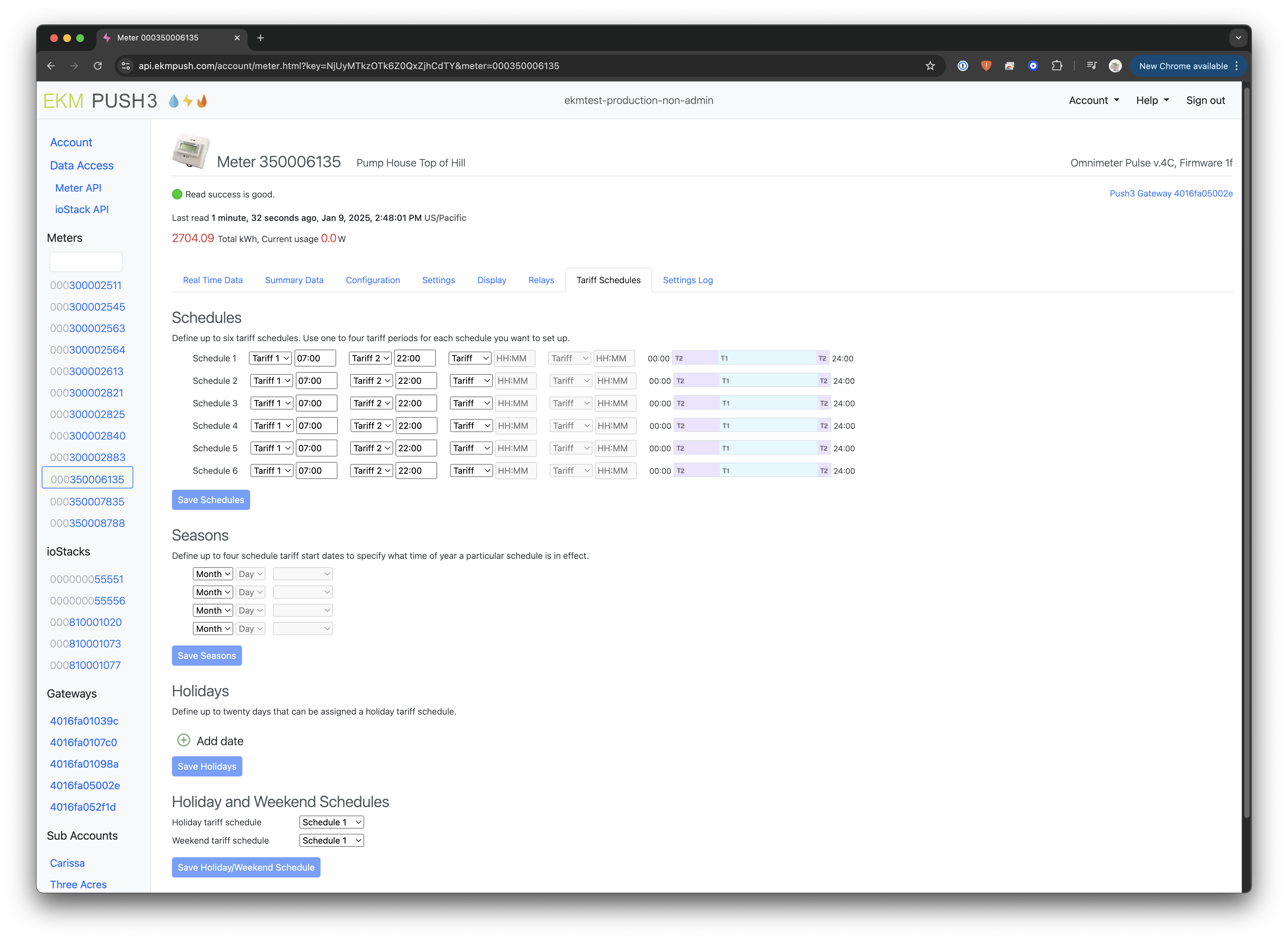The image size is (1288, 941).
Task: Click the Meters search input field
Action: tap(86, 262)
